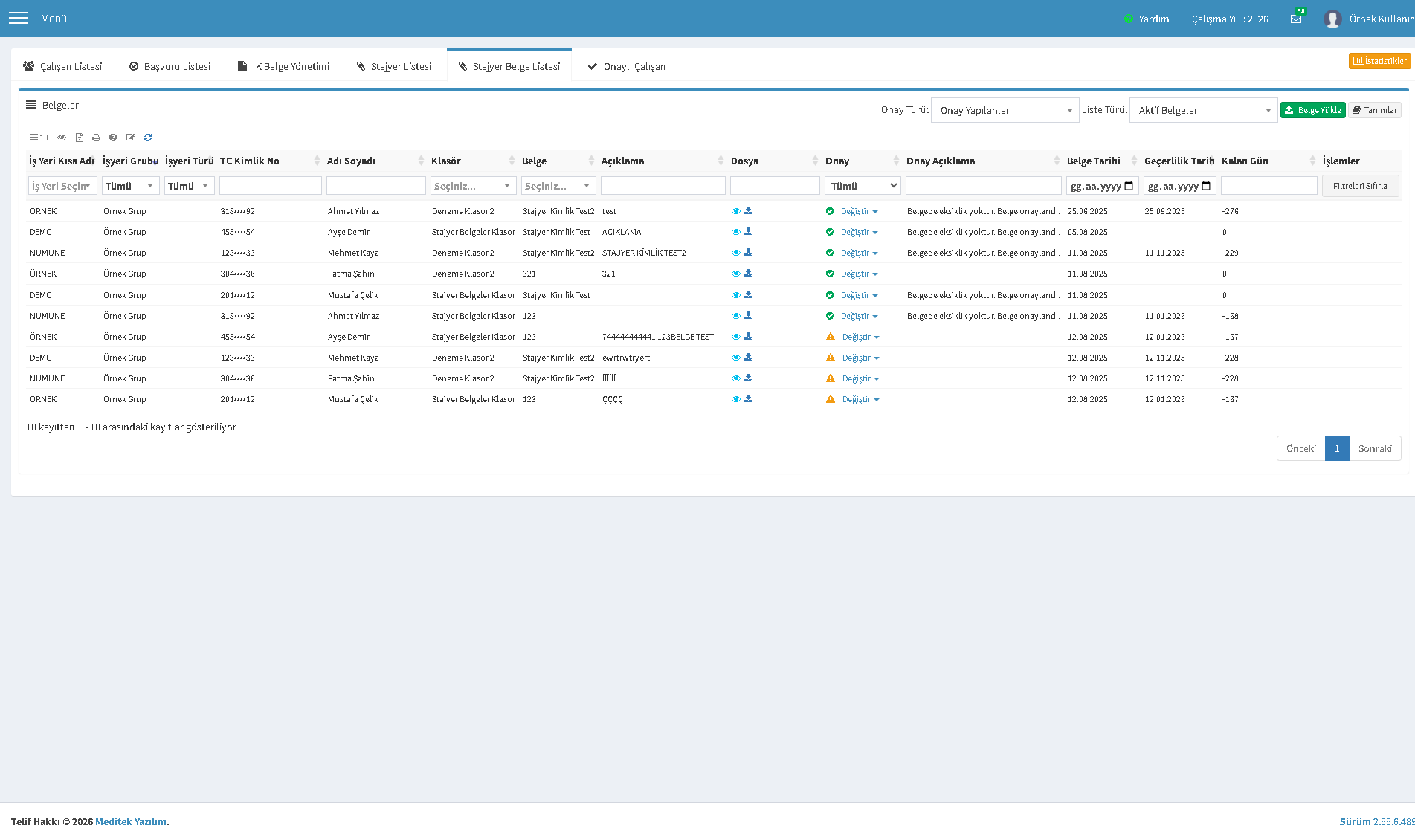
Task: Click the green Belge Yükle button
Action: 1312,110
